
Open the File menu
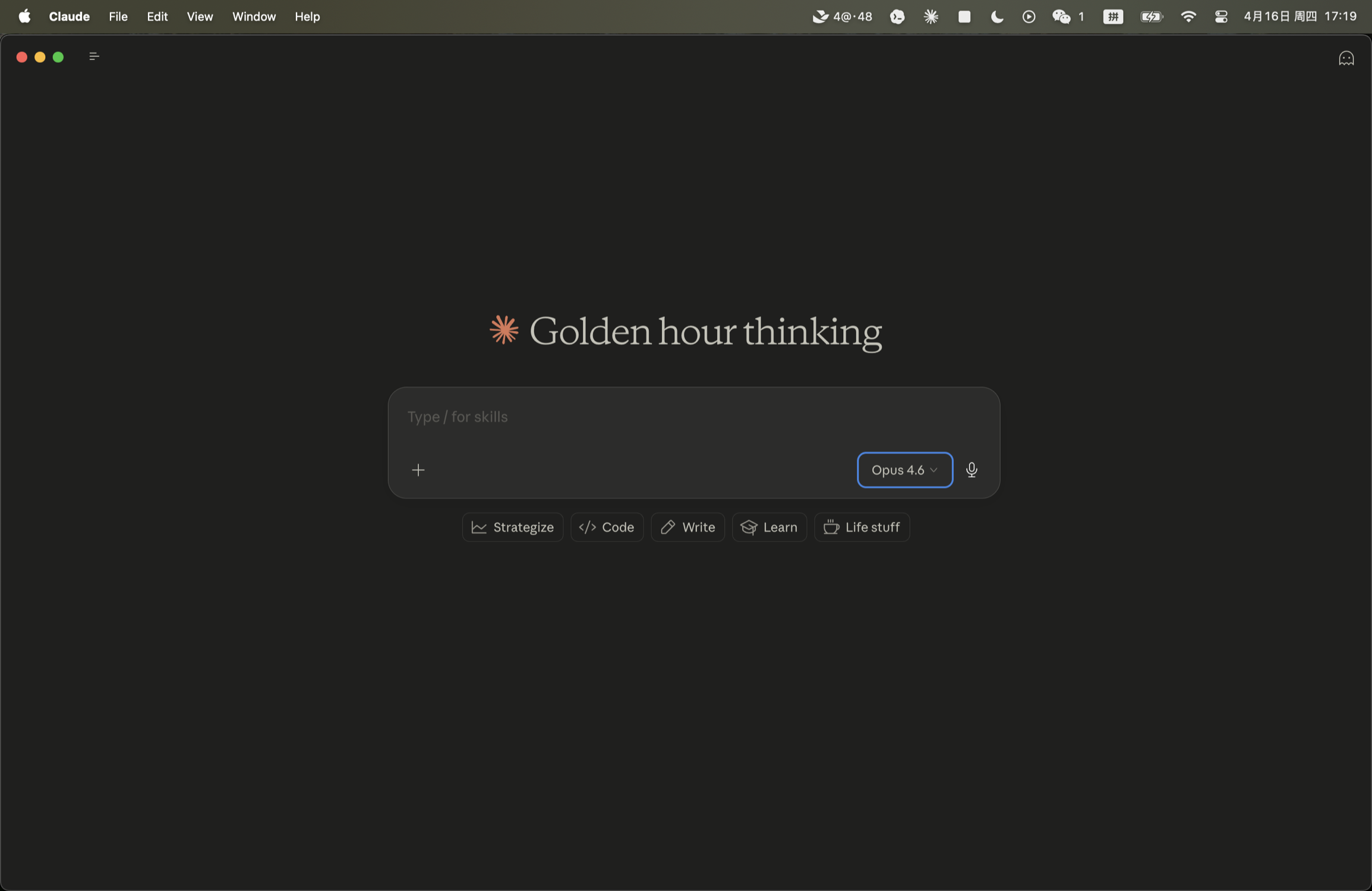point(118,17)
